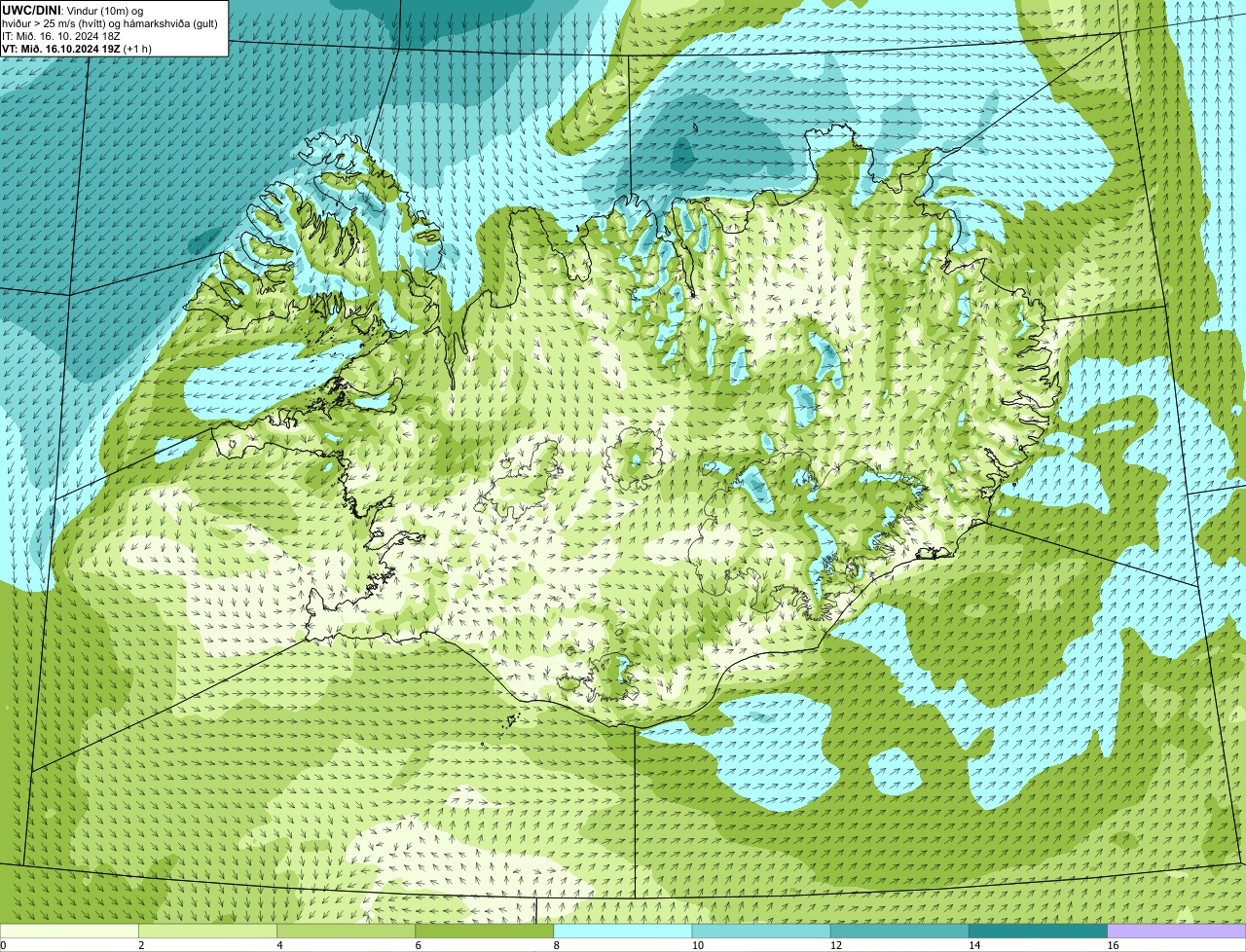Viewport: 1246px width, 952px height.
Task: Click the '4' label on the color scale
Action: 279,945
